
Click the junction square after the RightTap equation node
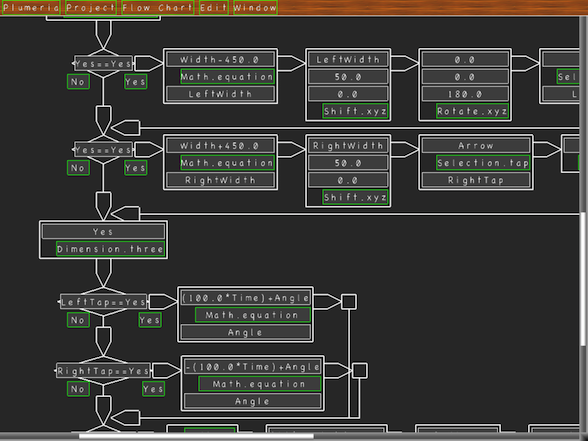(360, 371)
